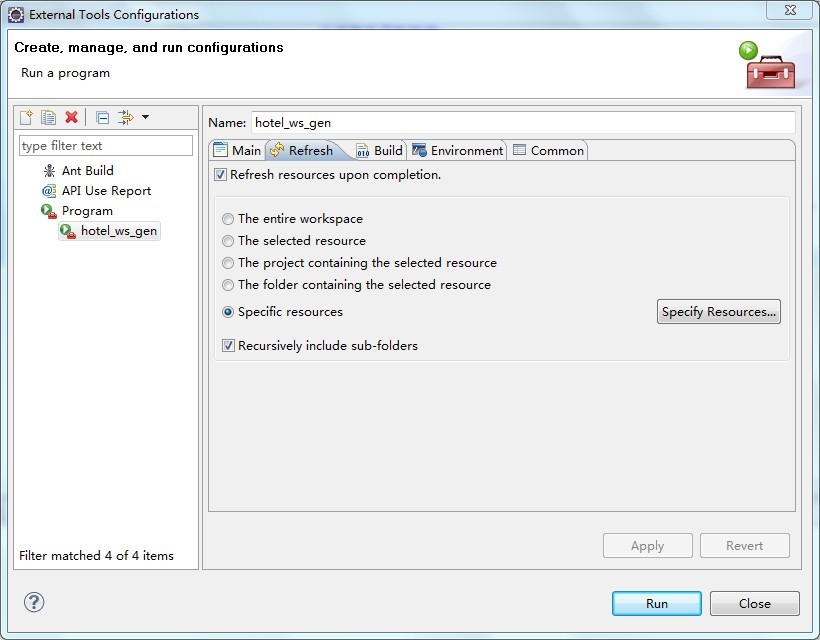Open the filter options dropdown arrow
This screenshot has height=640, width=820.
coord(145,117)
